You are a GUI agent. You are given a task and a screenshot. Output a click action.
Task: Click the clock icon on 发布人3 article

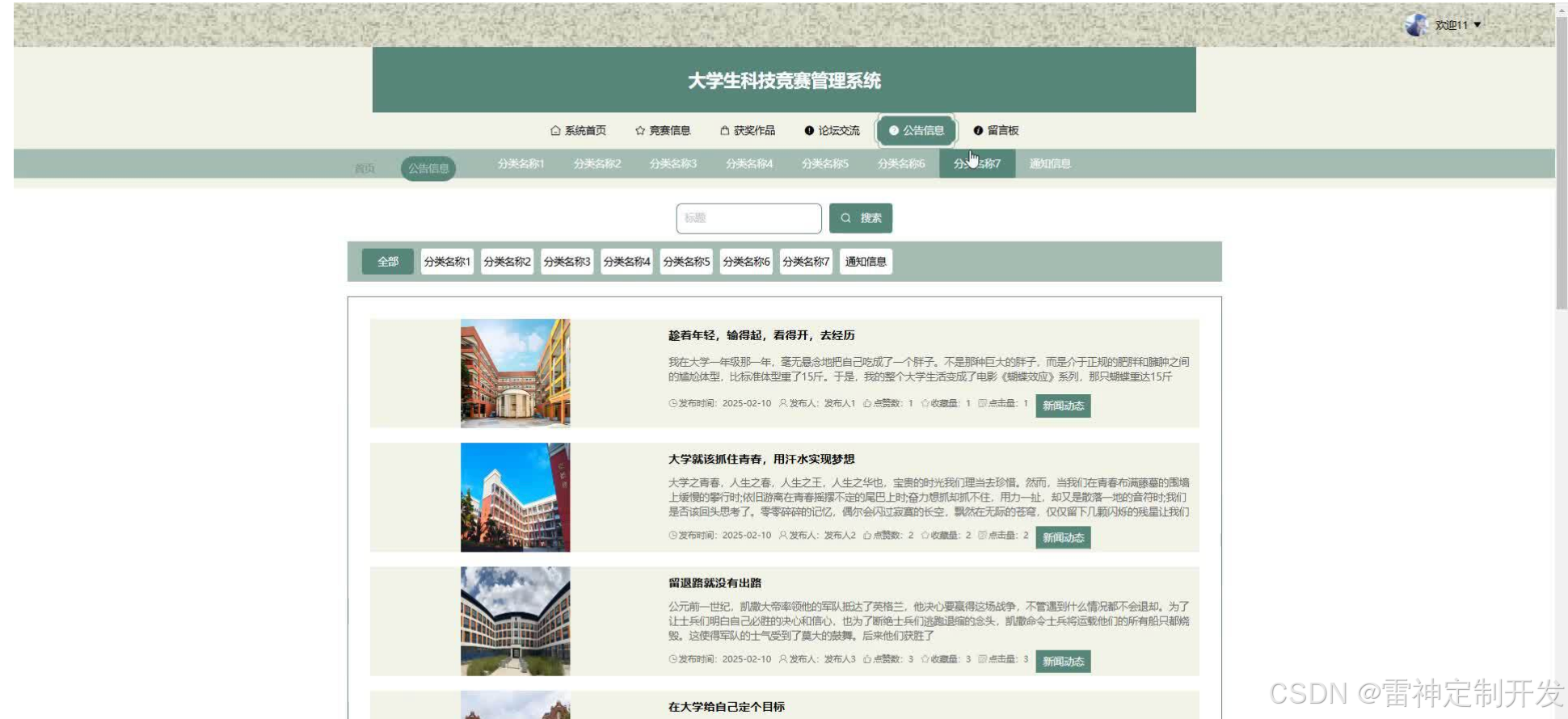[672, 658]
